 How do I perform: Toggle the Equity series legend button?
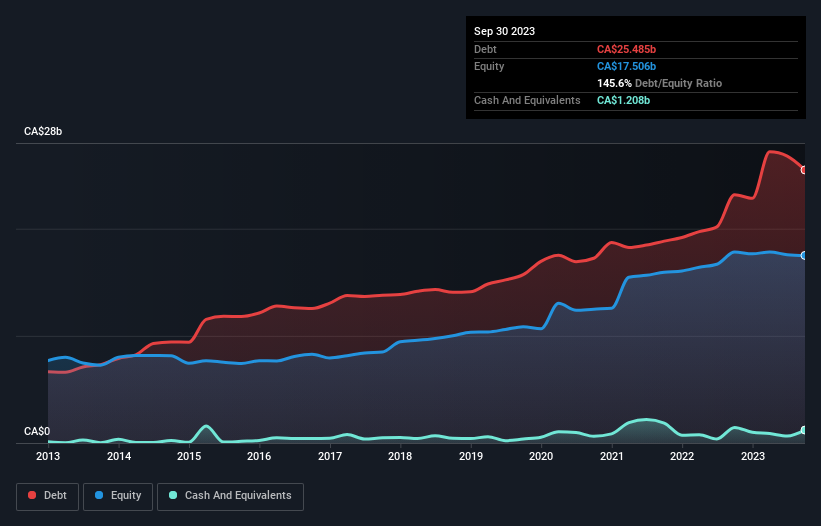[118, 496]
